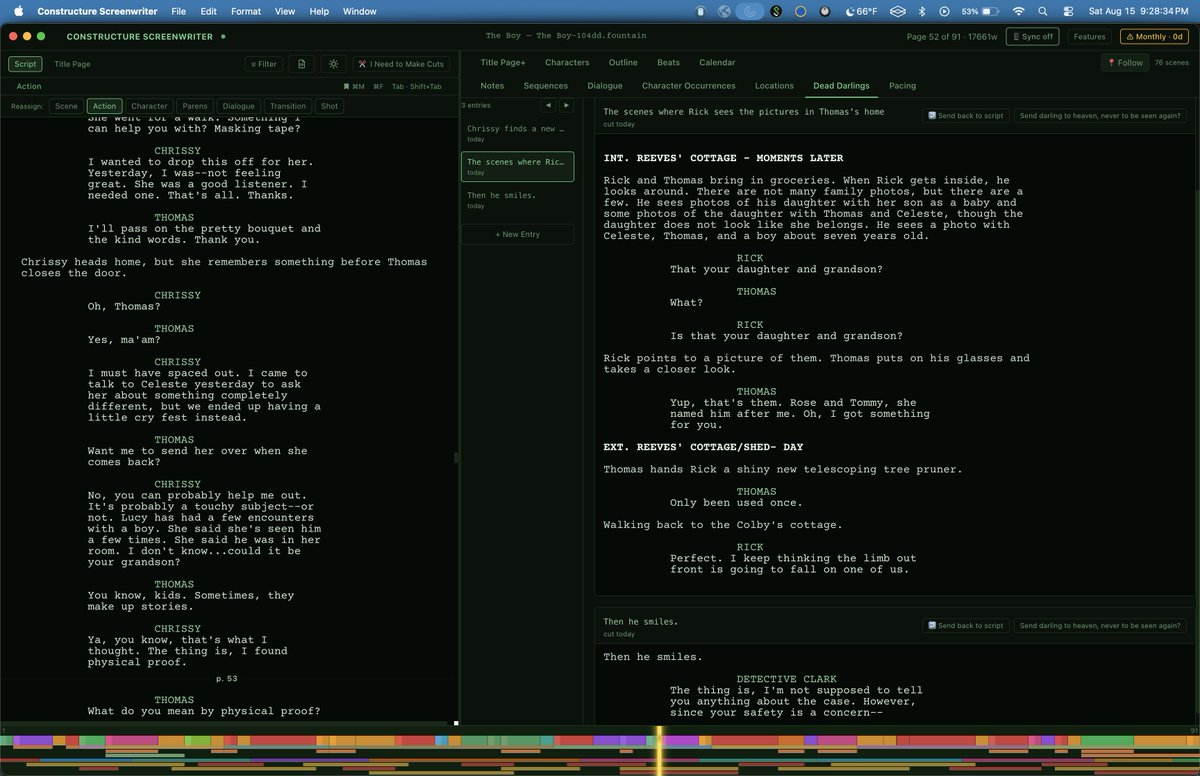1200x776 pixels.
Task: Click I Need to Make Cuts button
Action: pos(401,63)
